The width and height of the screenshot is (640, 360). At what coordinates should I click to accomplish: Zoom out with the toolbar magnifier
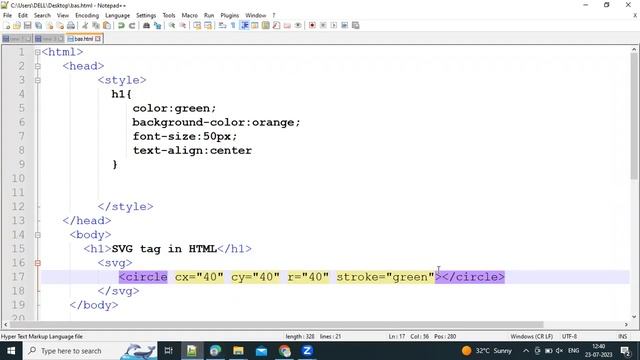pyautogui.click(x=182, y=25)
